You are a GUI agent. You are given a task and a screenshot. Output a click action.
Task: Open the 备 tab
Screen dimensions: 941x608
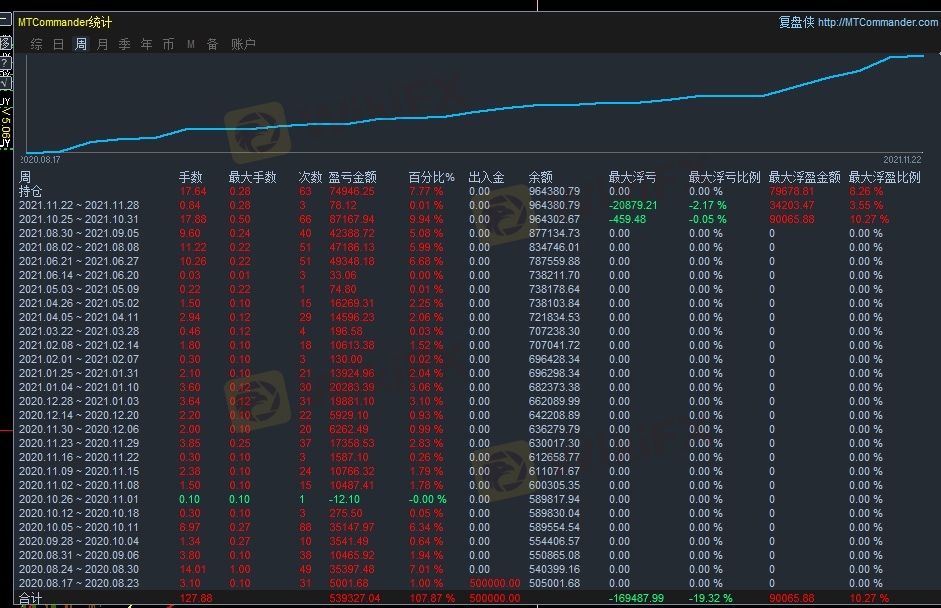212,44
